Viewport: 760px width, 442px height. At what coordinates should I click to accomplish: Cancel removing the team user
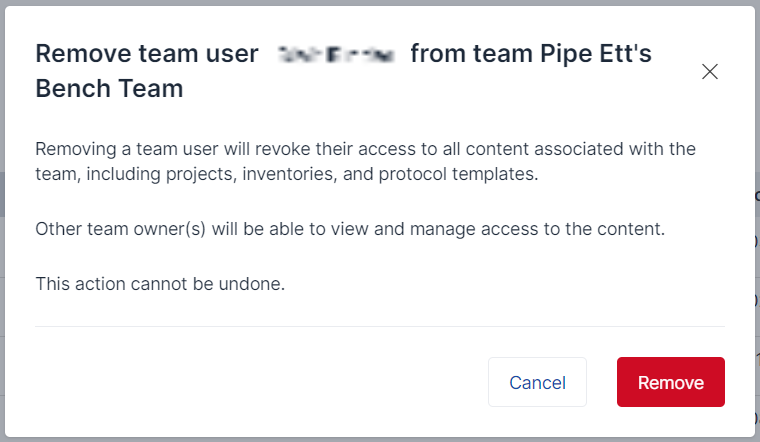[x=537, y=382]
